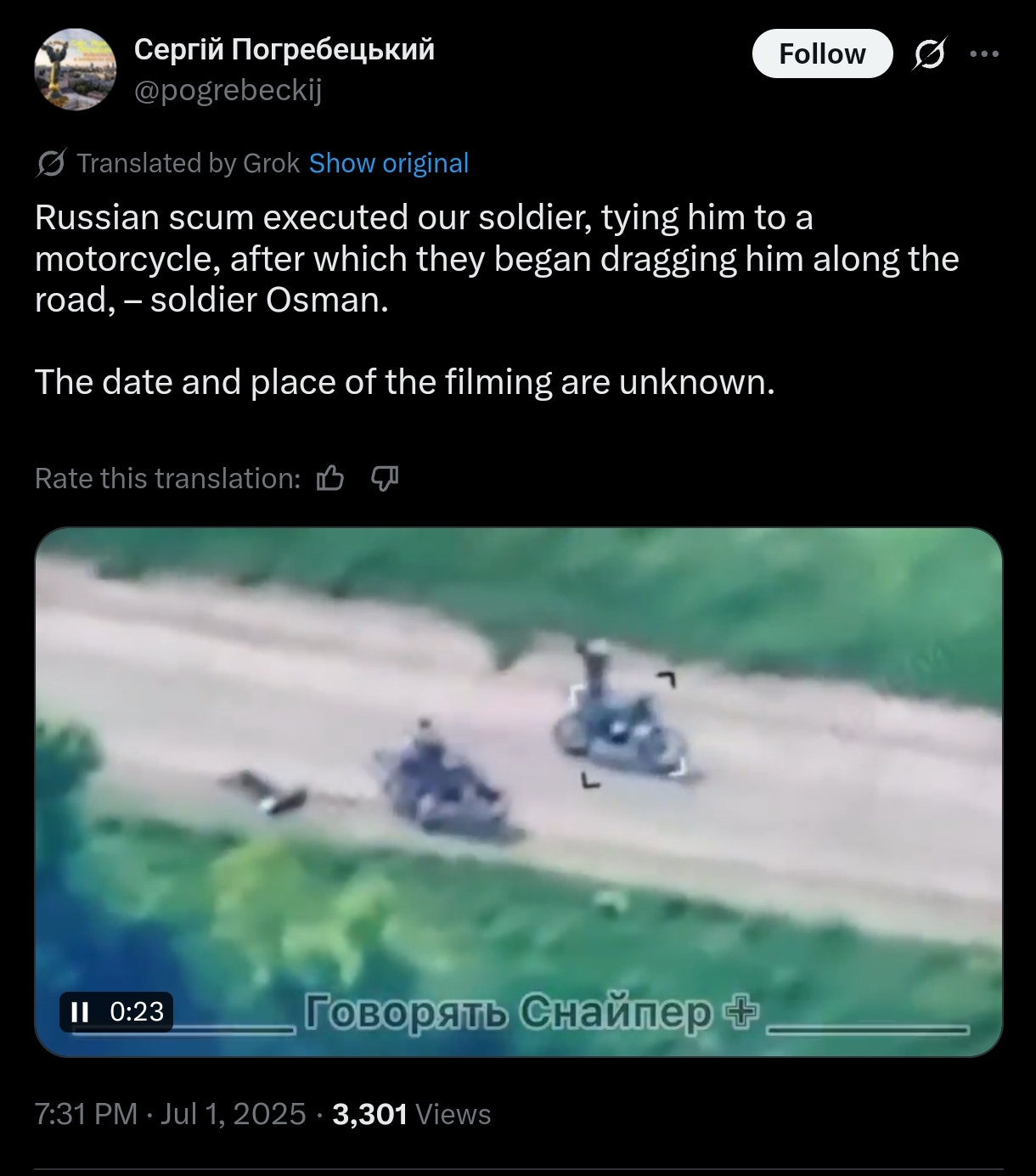
Task: Open display name Сергій Погребецький
Action: 284,49
